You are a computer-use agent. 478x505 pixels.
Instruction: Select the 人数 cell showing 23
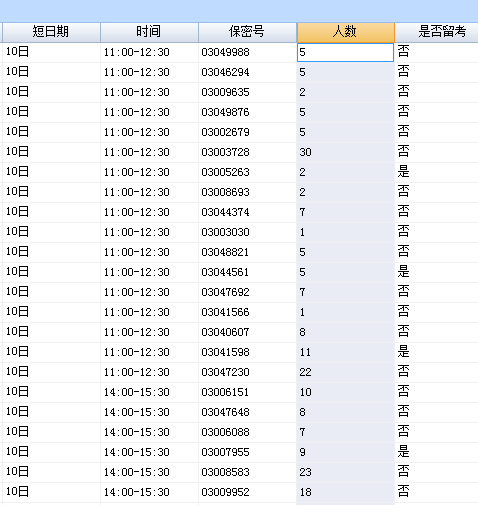point(345,472)
